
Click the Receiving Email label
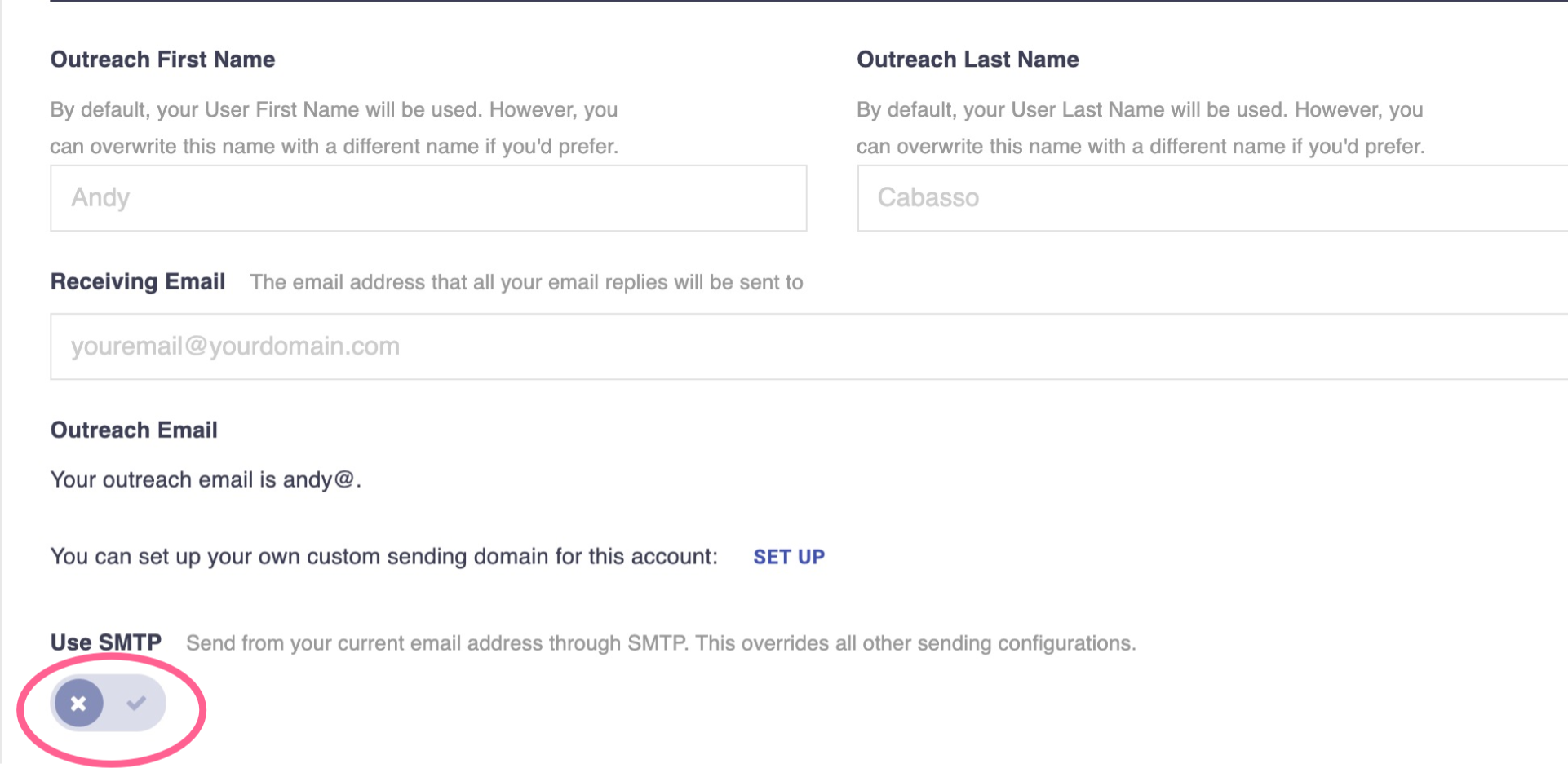click(x=137, y=281)
